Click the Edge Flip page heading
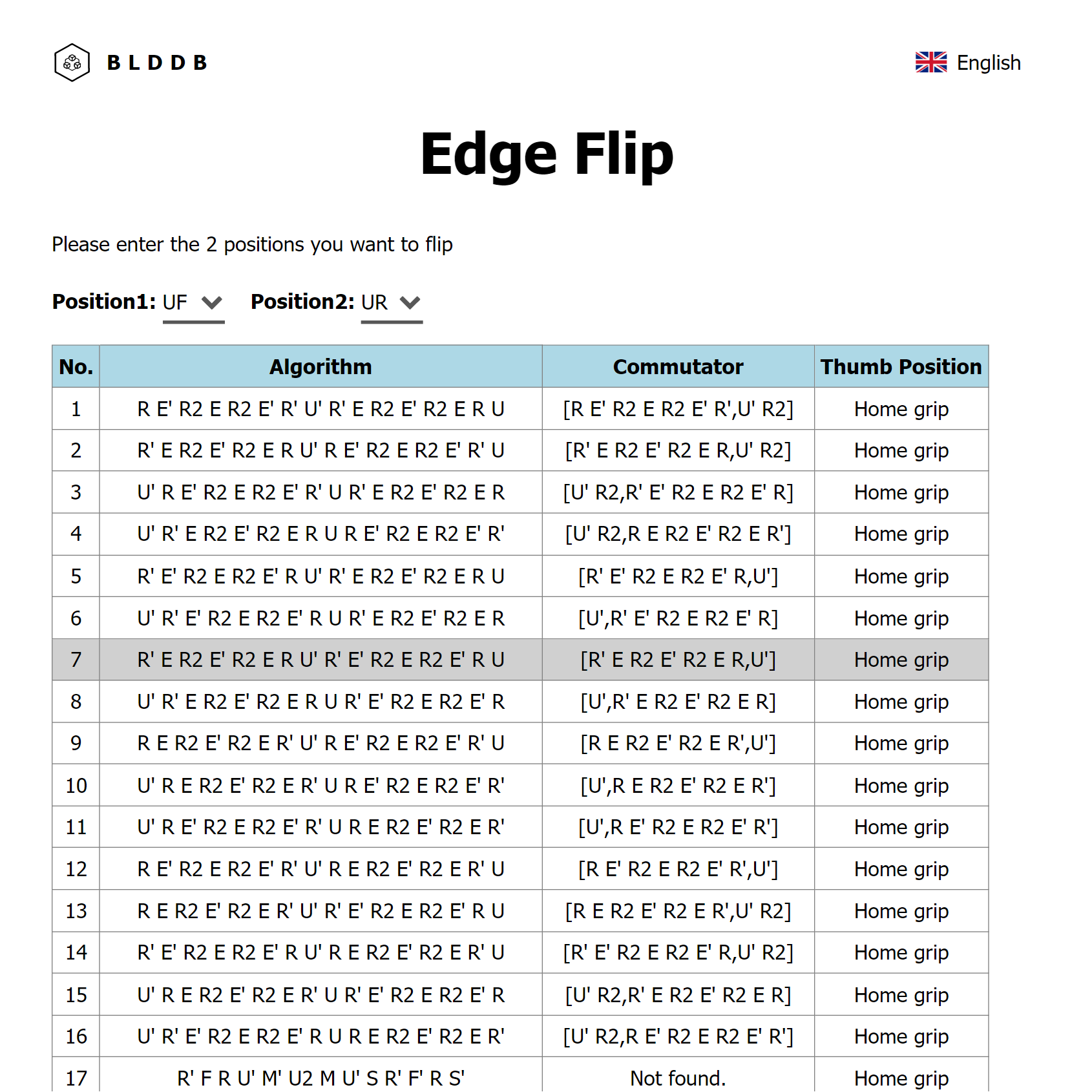The height and width of the screenshot is (1092, 1092). point(546,154)
